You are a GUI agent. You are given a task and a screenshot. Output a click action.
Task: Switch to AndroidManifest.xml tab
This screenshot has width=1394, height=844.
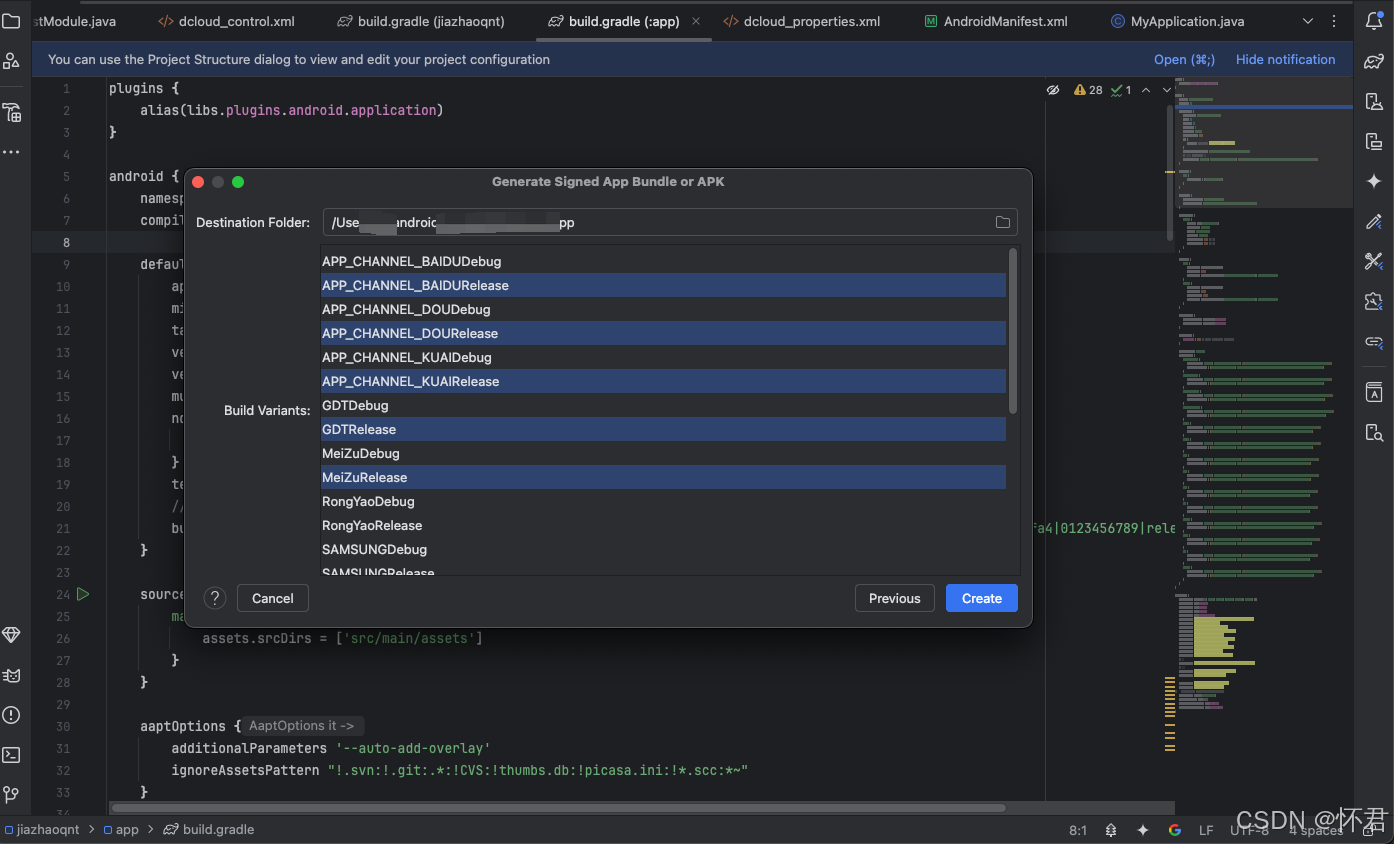pyautogui.click(x=995, y=21)
